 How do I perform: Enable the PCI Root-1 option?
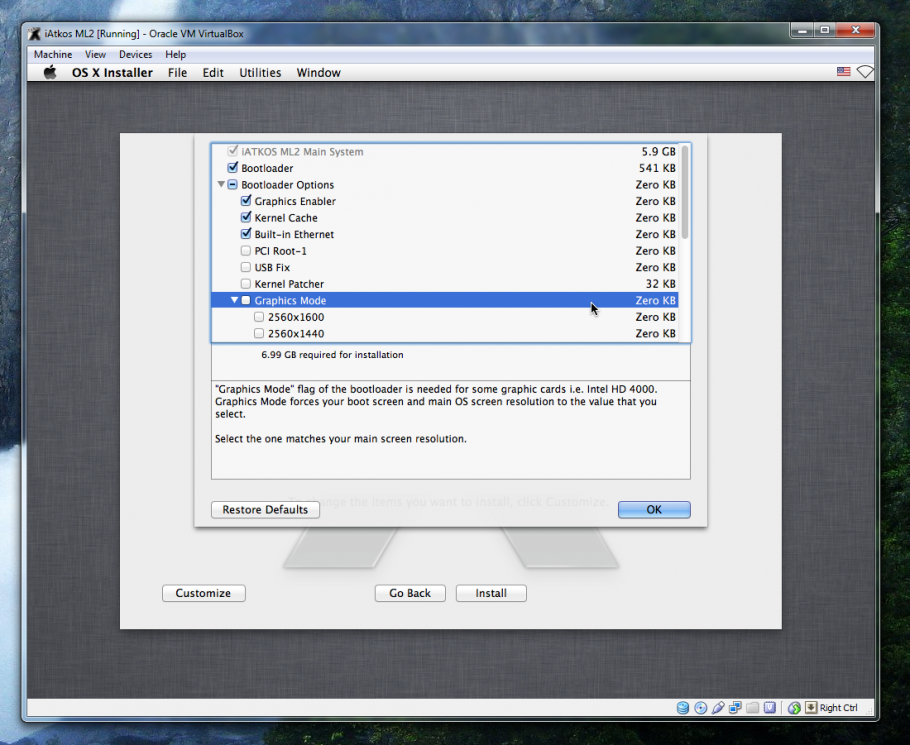(x=246, y=251)
